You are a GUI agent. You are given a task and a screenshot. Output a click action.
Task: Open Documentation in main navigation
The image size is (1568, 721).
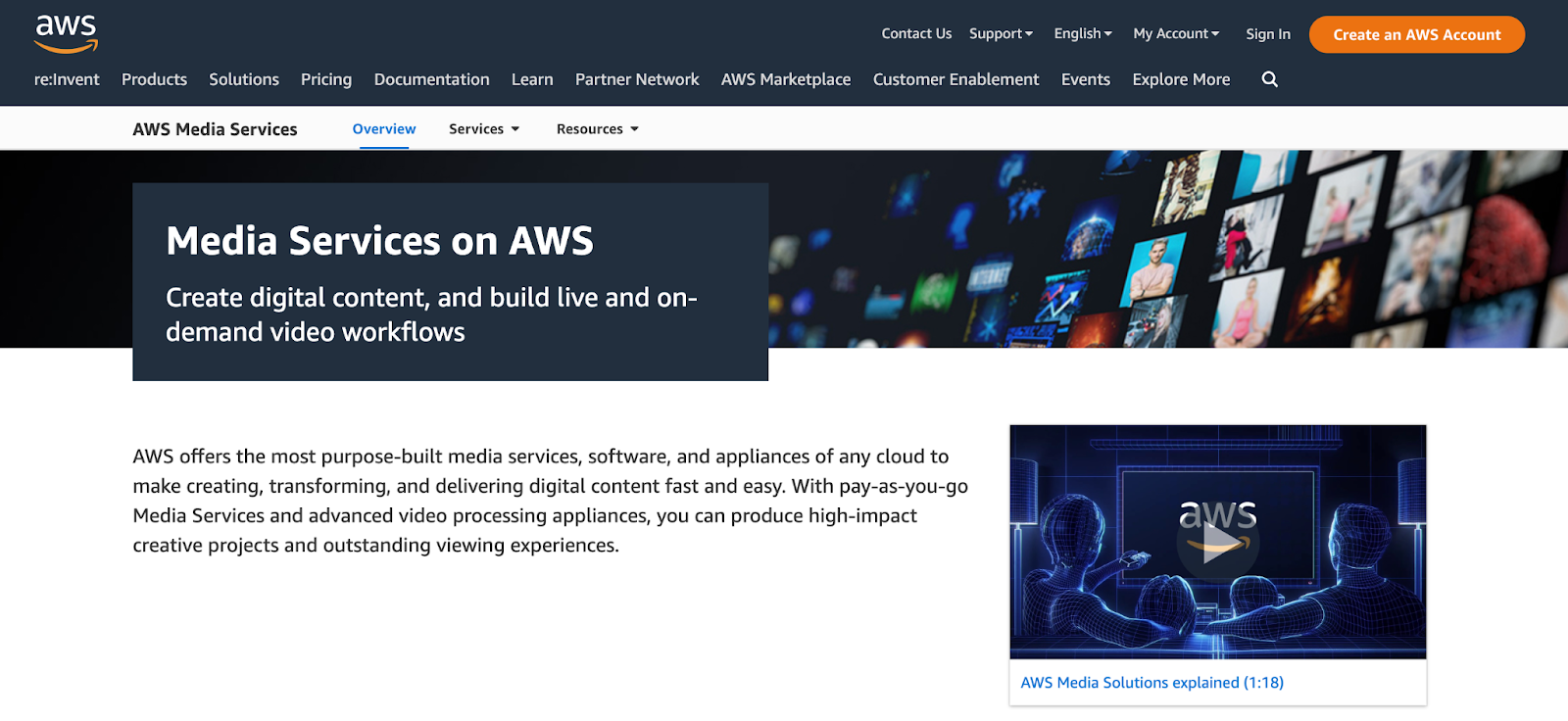431,79
